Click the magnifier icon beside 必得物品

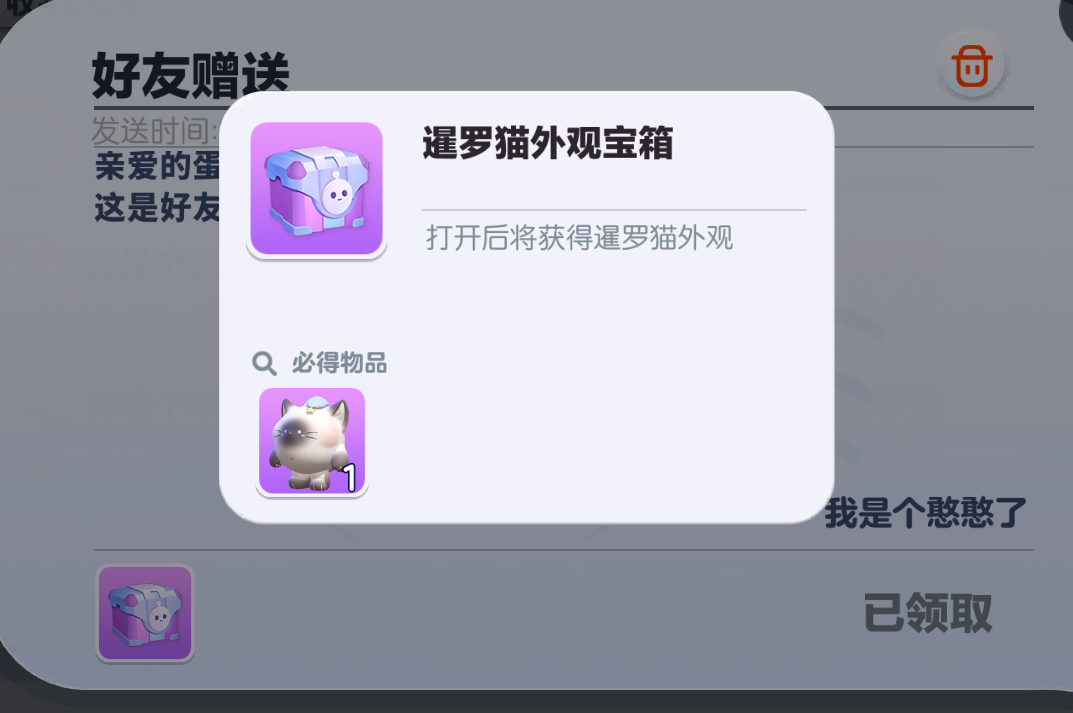263,363
